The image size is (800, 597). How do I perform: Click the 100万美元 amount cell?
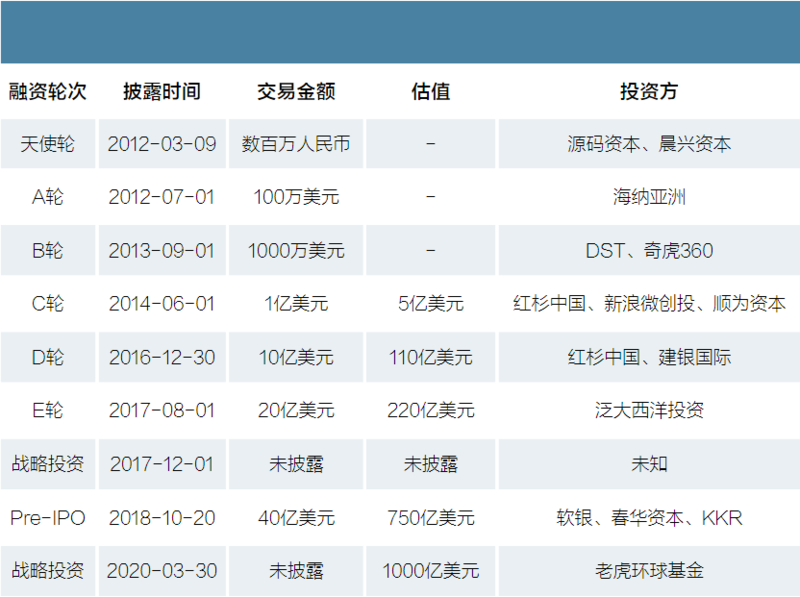pyautogui.click(x=297, y=197)
